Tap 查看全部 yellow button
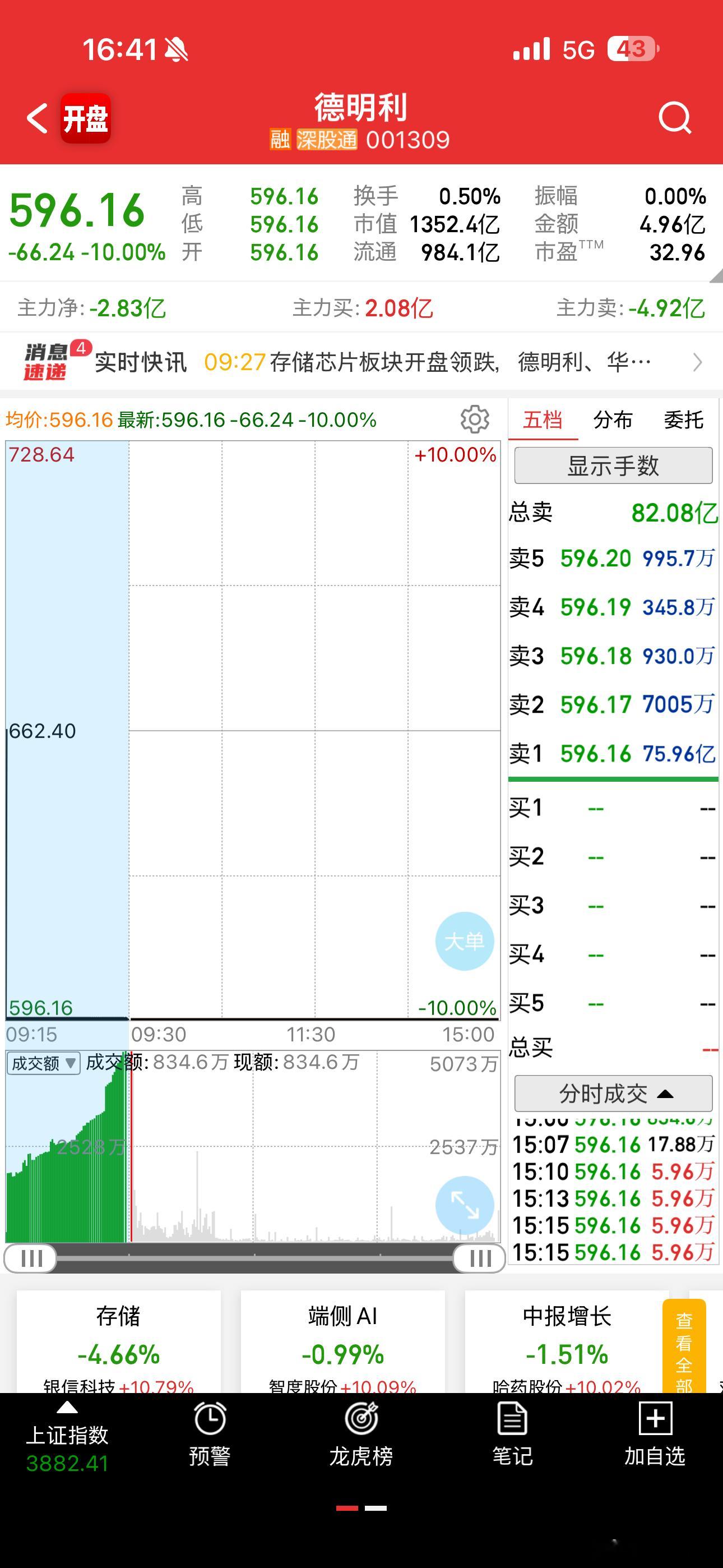 tap(684, 1346)
